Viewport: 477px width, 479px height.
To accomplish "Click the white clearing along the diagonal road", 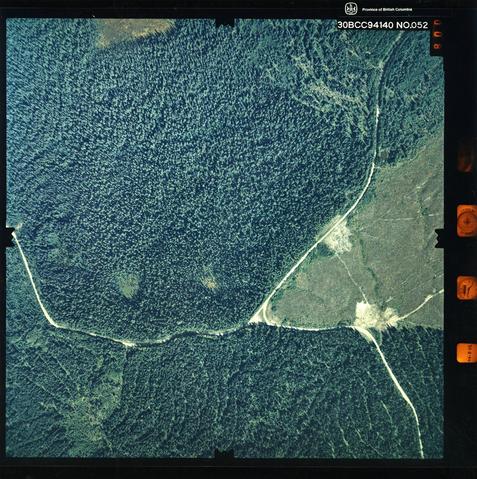I will 337,235.
